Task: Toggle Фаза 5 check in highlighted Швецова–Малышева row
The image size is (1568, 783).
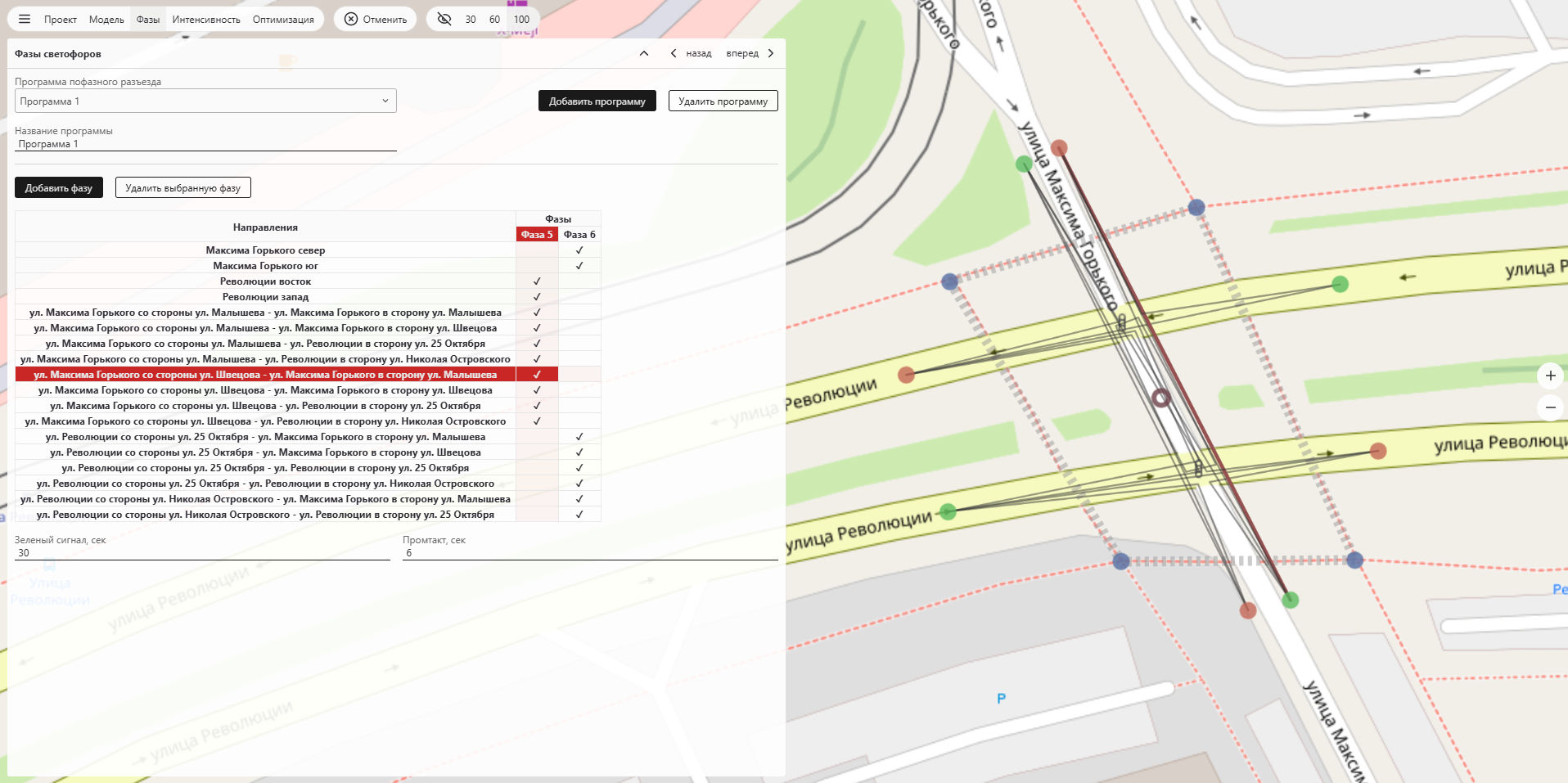Action: coord(537,375)
